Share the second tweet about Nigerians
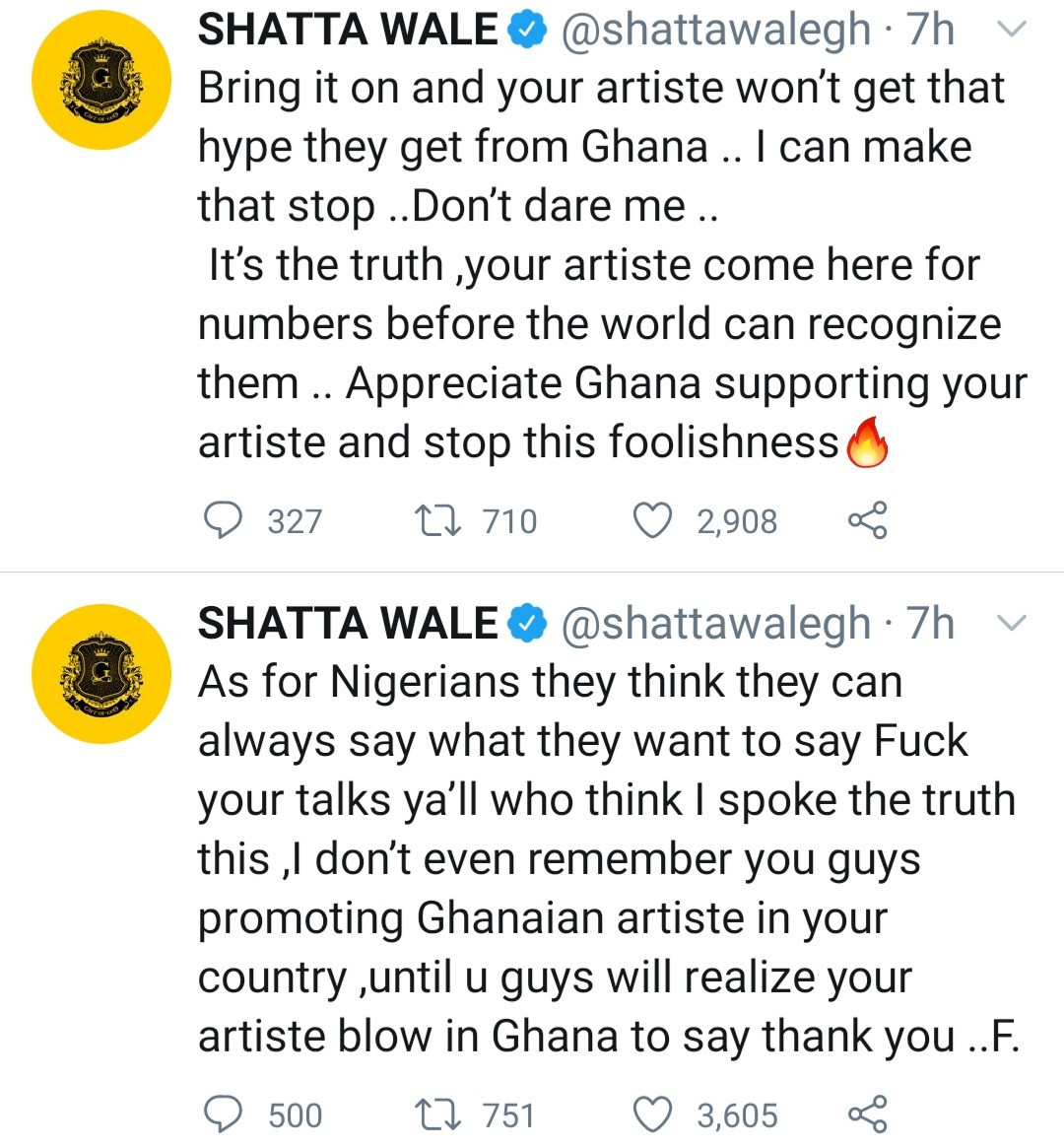This screenshot has height=1148, width=1064. (868, 1114)
